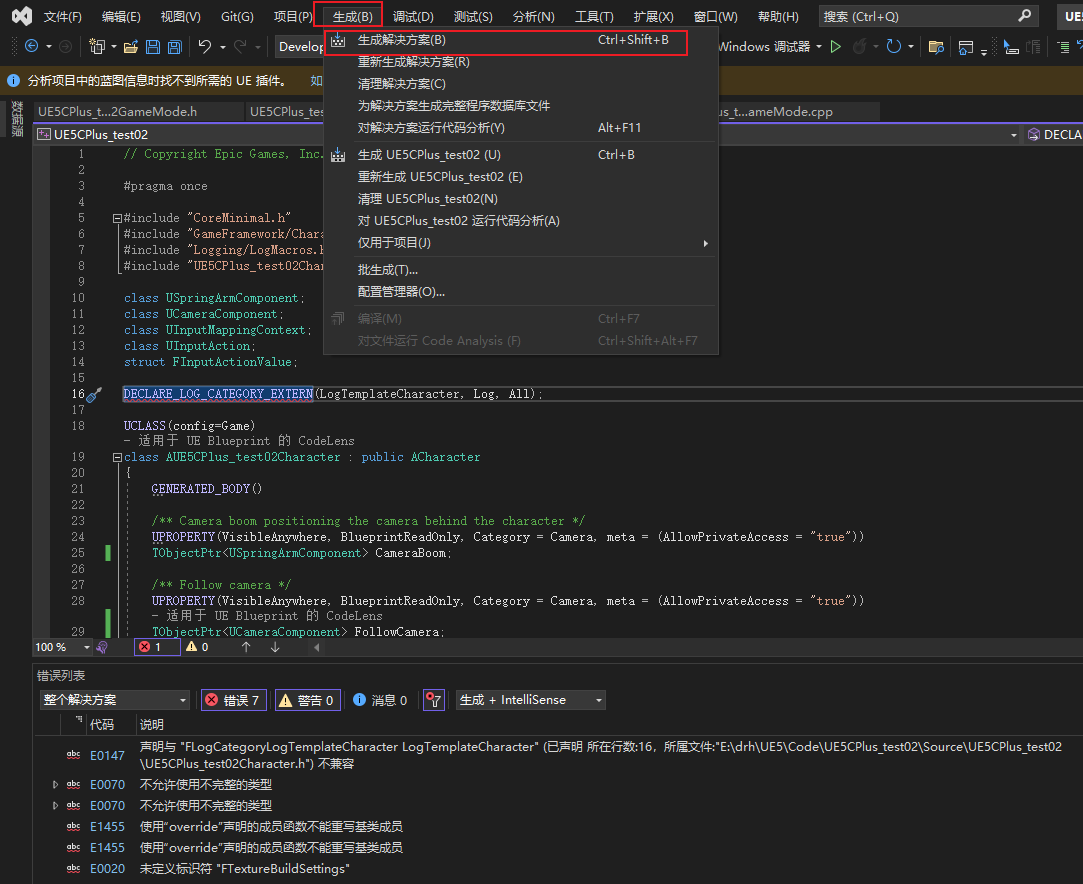1083x884 pixels.
Task: Open the 100 % zoom dropdown
Action: tap(63, 647)
